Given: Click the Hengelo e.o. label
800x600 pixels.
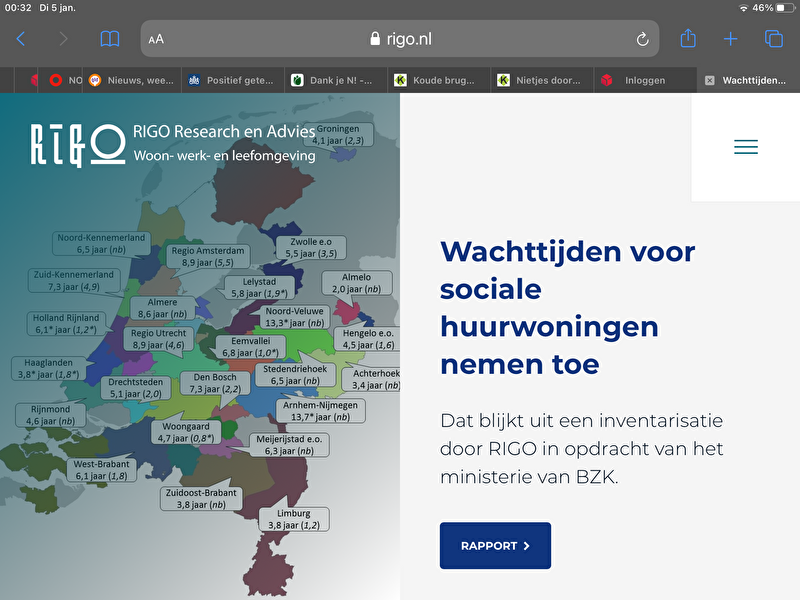Looking at the screenshot, I should pos(368,339).
